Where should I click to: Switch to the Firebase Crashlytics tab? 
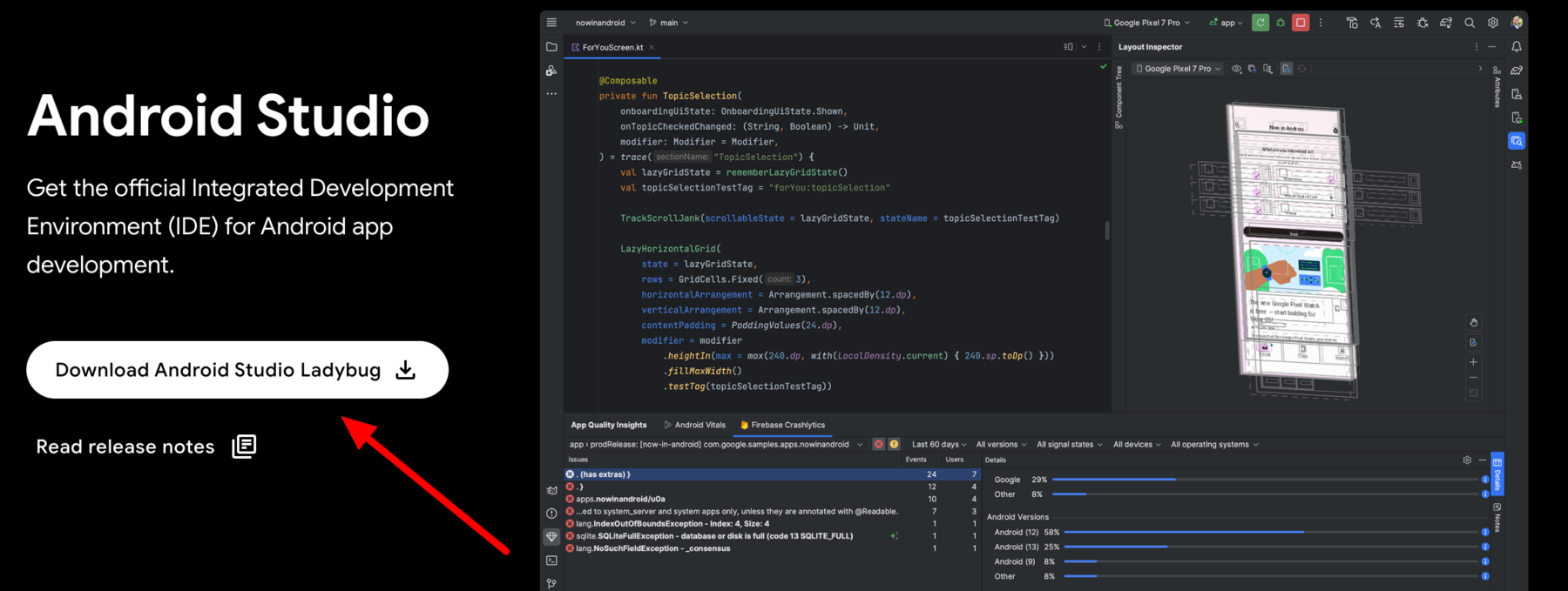[x=782, y=425]
